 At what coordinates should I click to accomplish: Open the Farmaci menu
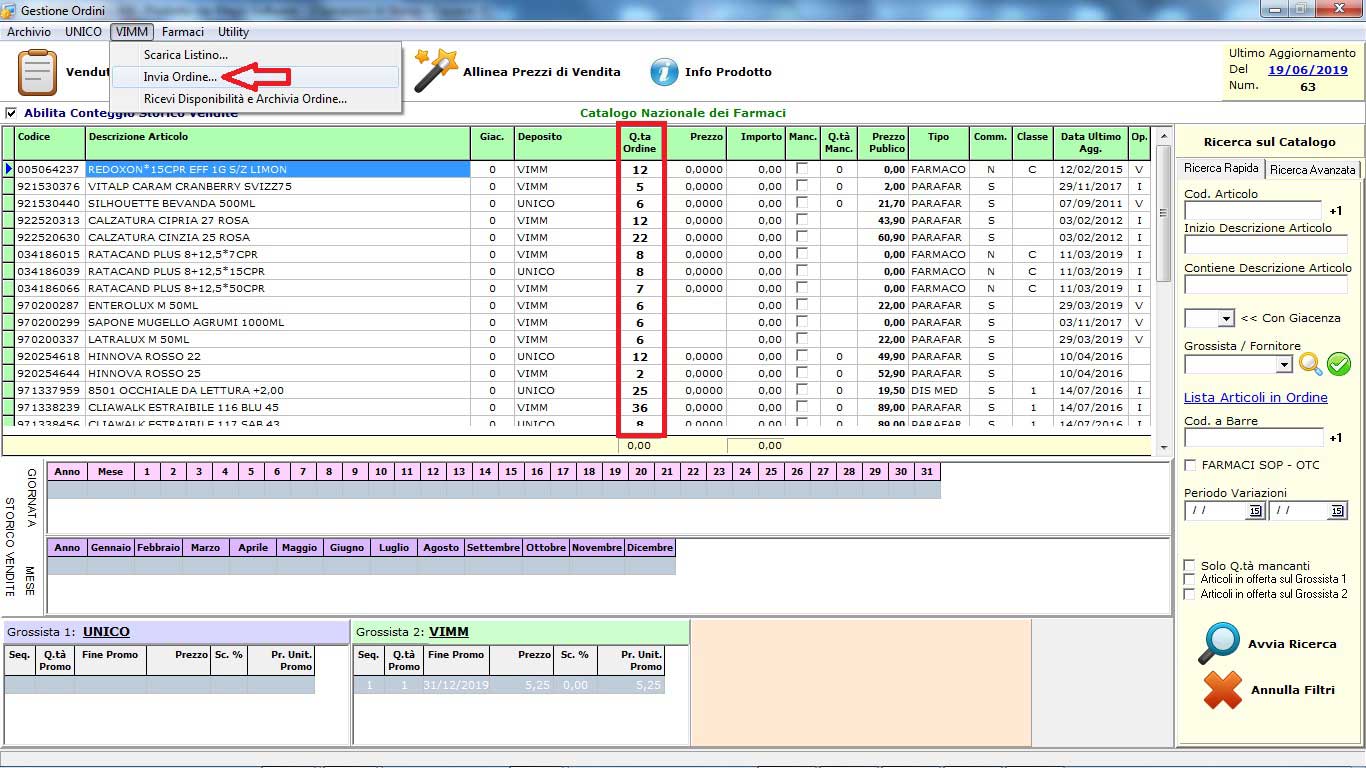(183, 32)
